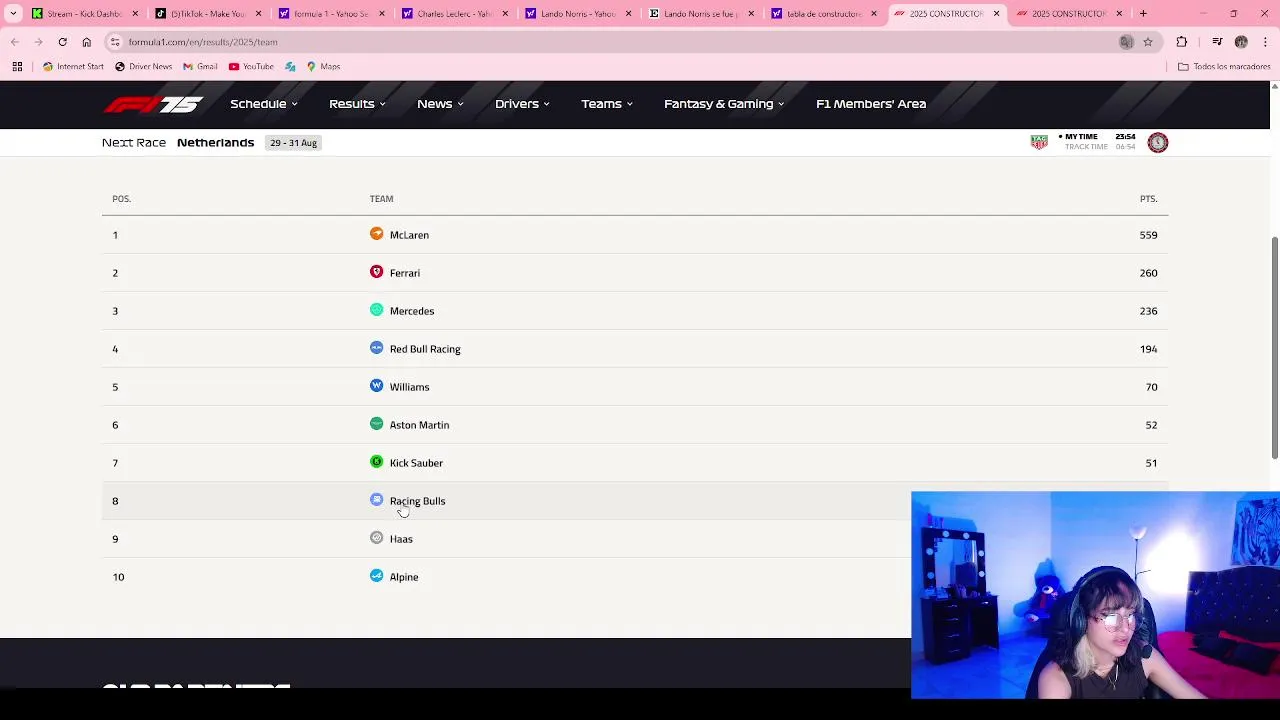The height and width of the screenshot is (720, 1280).
Task: Switch to the tabla de constructores tab
Action: click(x=824, y=14)
